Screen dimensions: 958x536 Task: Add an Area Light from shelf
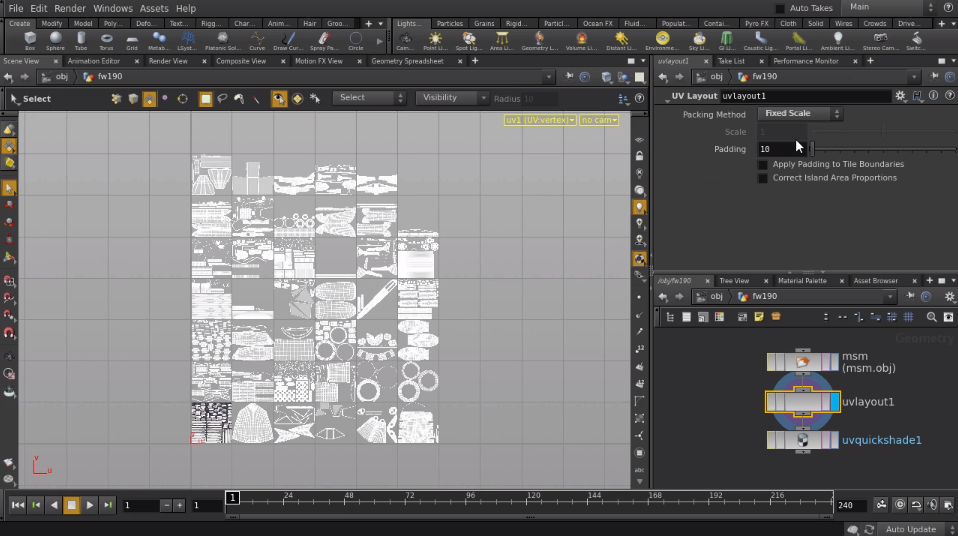[x=502, y=41]
